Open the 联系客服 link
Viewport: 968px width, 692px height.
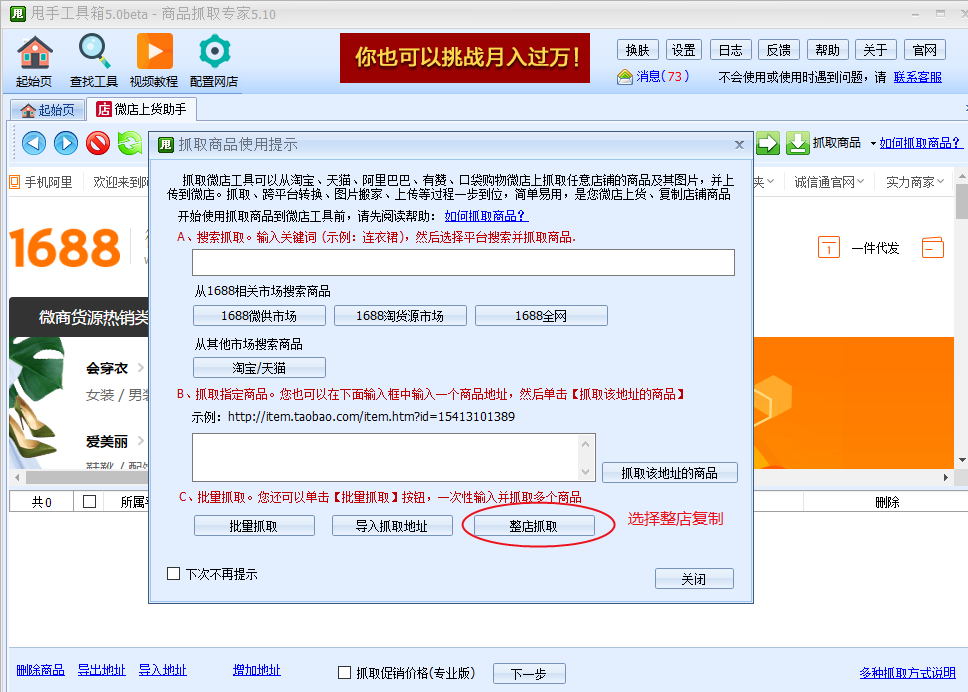917,77
